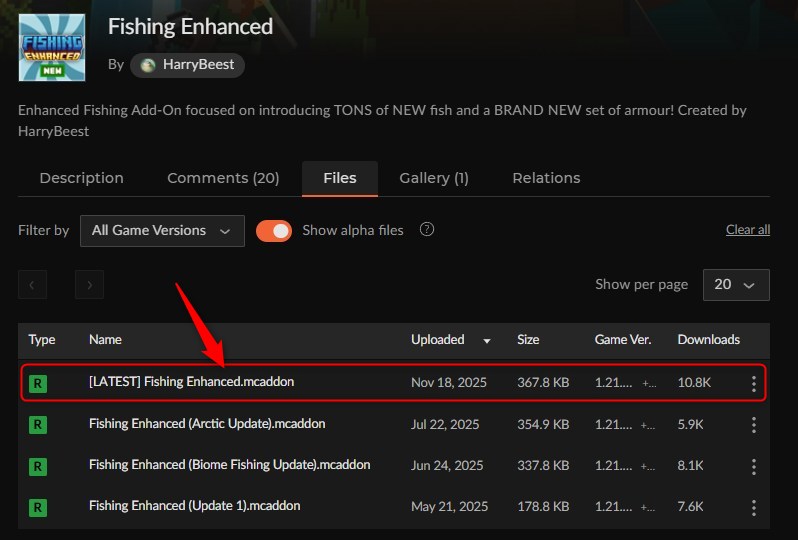The height and width of the screenshot is (540, 798).
Task: Sort files by Type column
Action: pos(42,339)
